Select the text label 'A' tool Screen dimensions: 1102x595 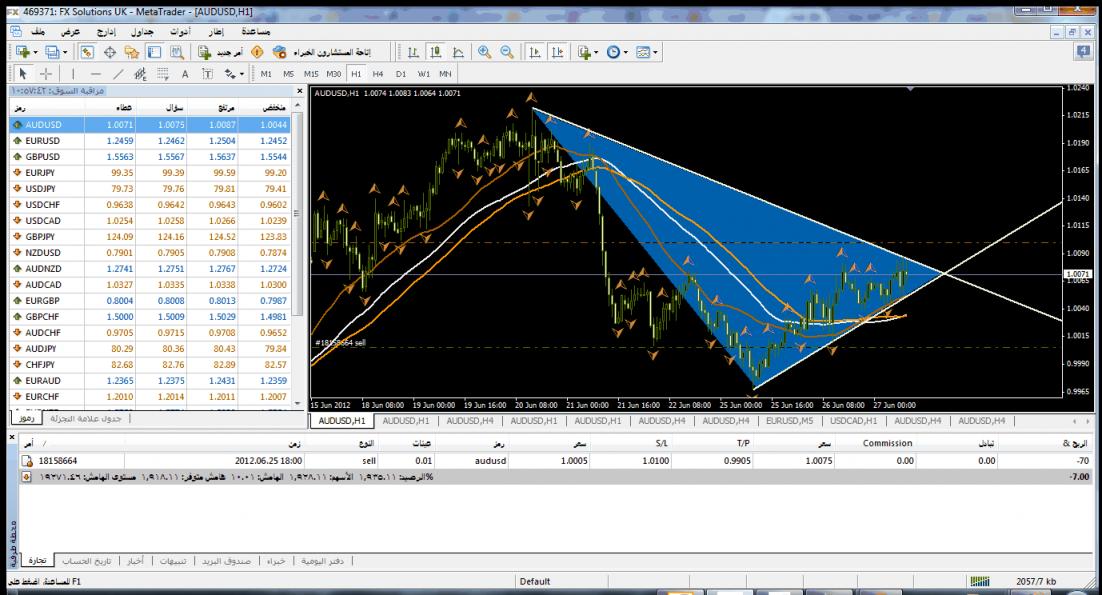pos(185,73)
